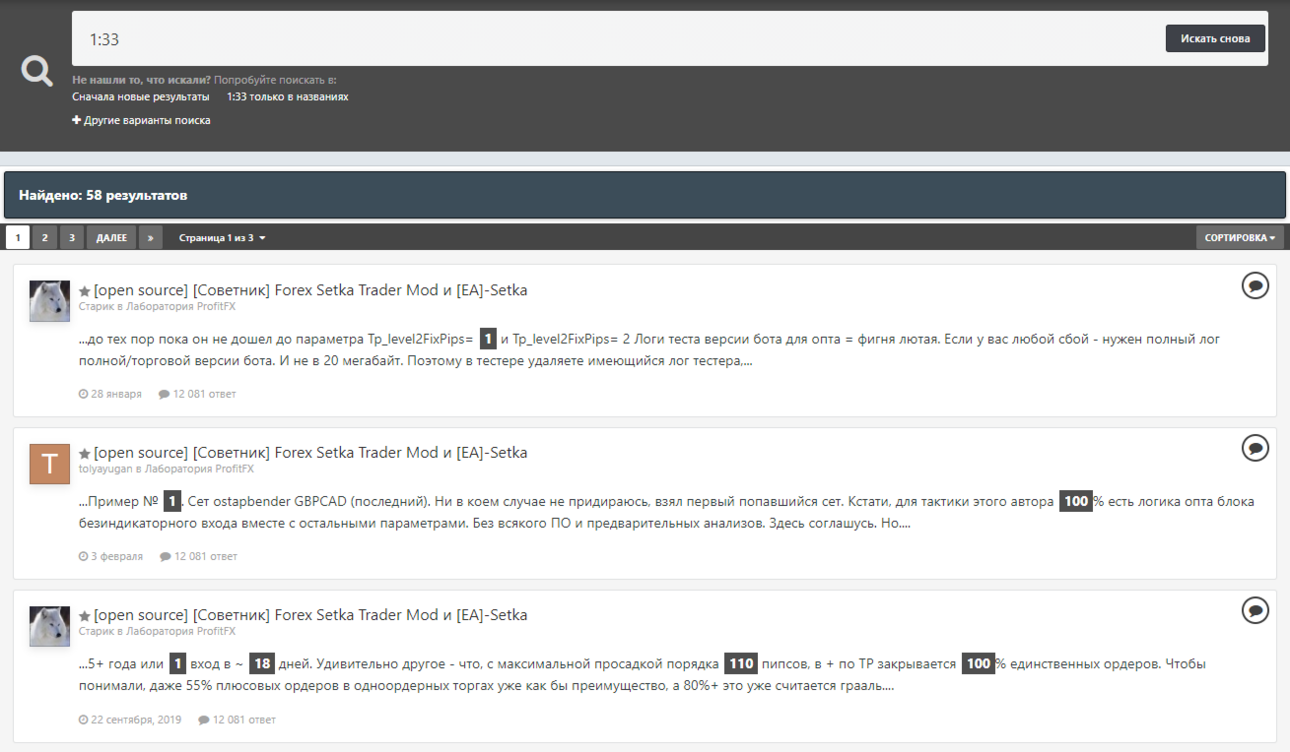Open comment bubble icon on tolyayugan's result
The height and width of the screenshot is (752, 1290).
1255,448
